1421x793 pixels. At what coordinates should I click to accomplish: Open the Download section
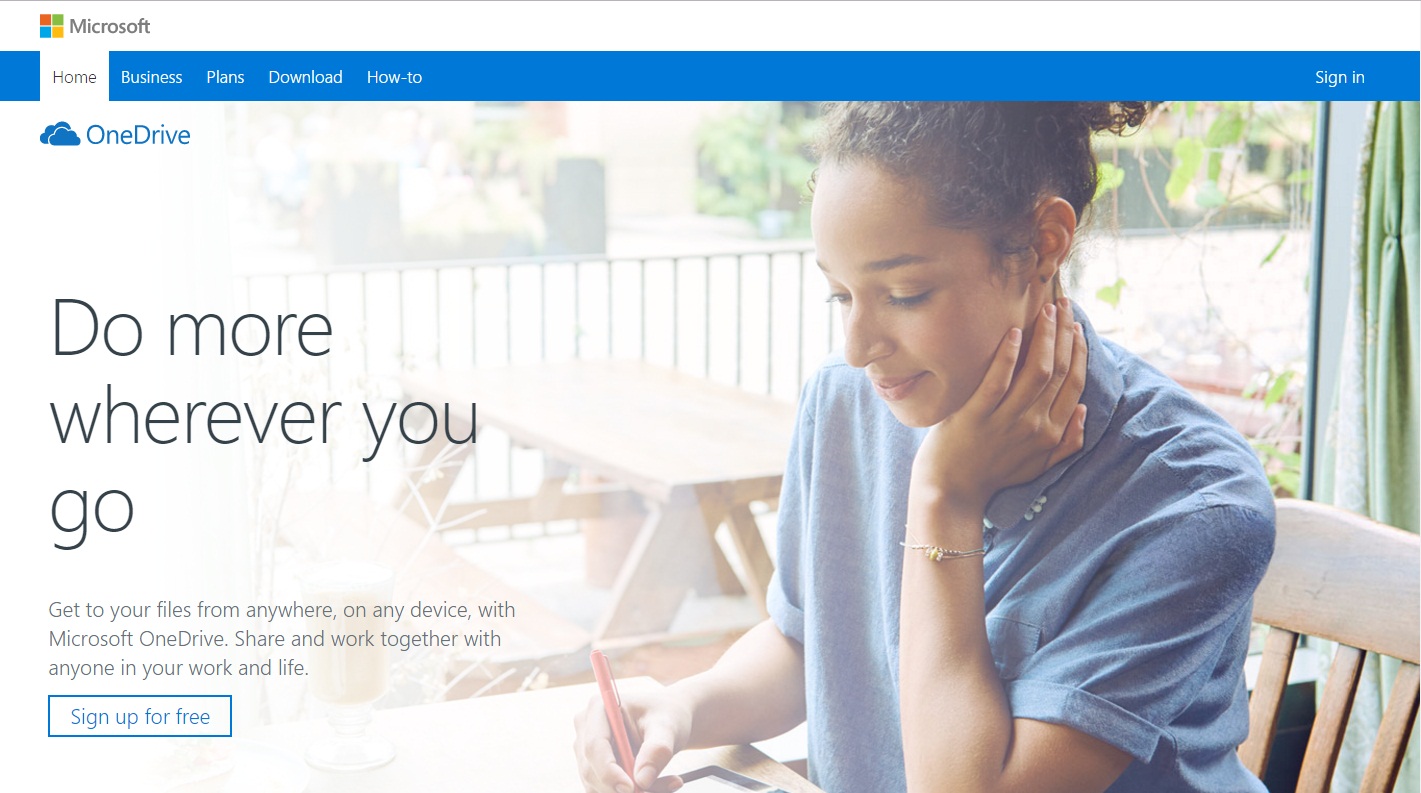click(305, 77)
